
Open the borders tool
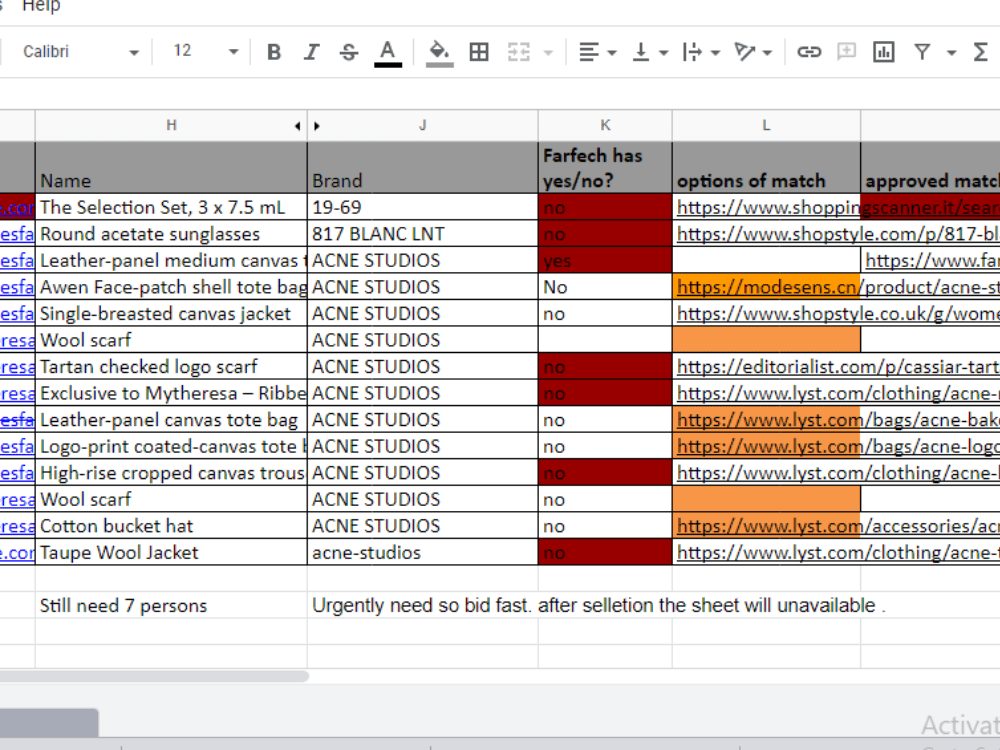pyautogui.click(x=479, y=52)
